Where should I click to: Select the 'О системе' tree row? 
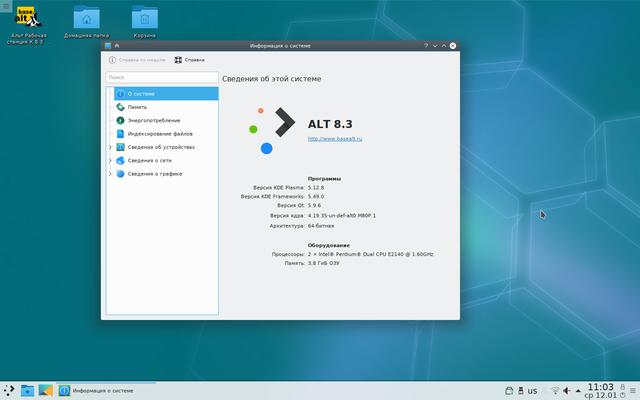point(166,94)
